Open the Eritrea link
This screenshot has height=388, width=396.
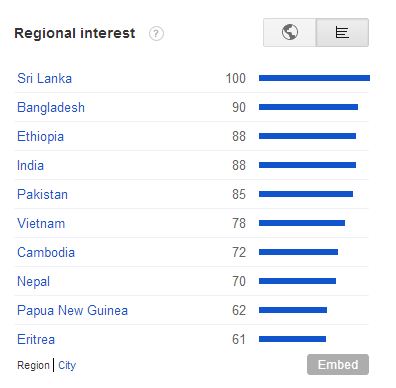click(36, 339)
